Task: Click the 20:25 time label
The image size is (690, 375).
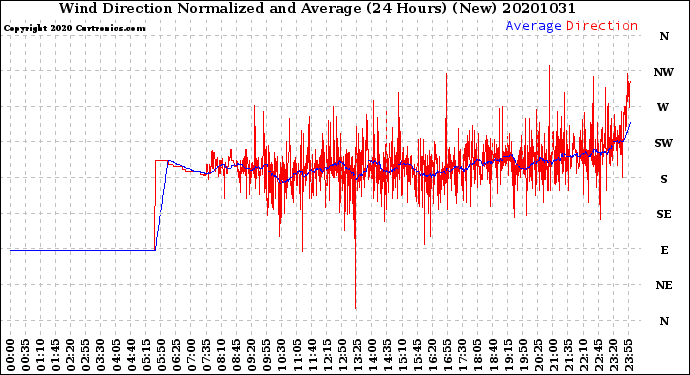Action: [538, 355]
